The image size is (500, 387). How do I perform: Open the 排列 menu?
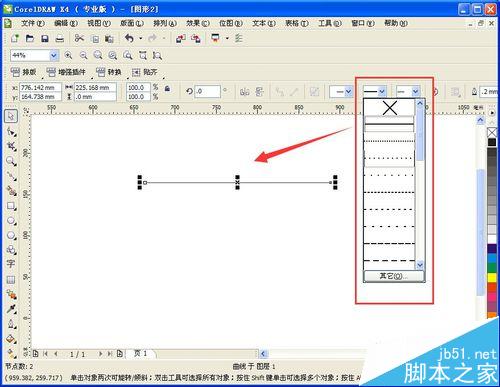[165, 23]
